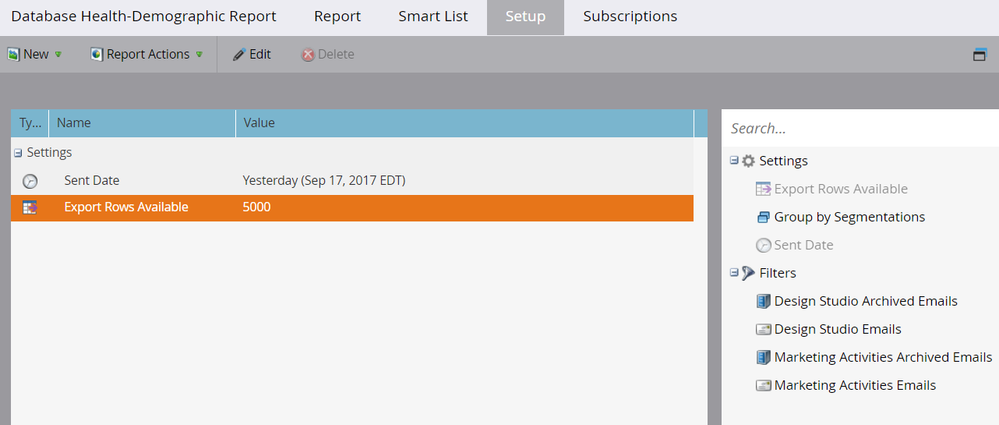999x425 pixels.
Task: Select the Export Rows Available row name
Action: coord(126,207)
